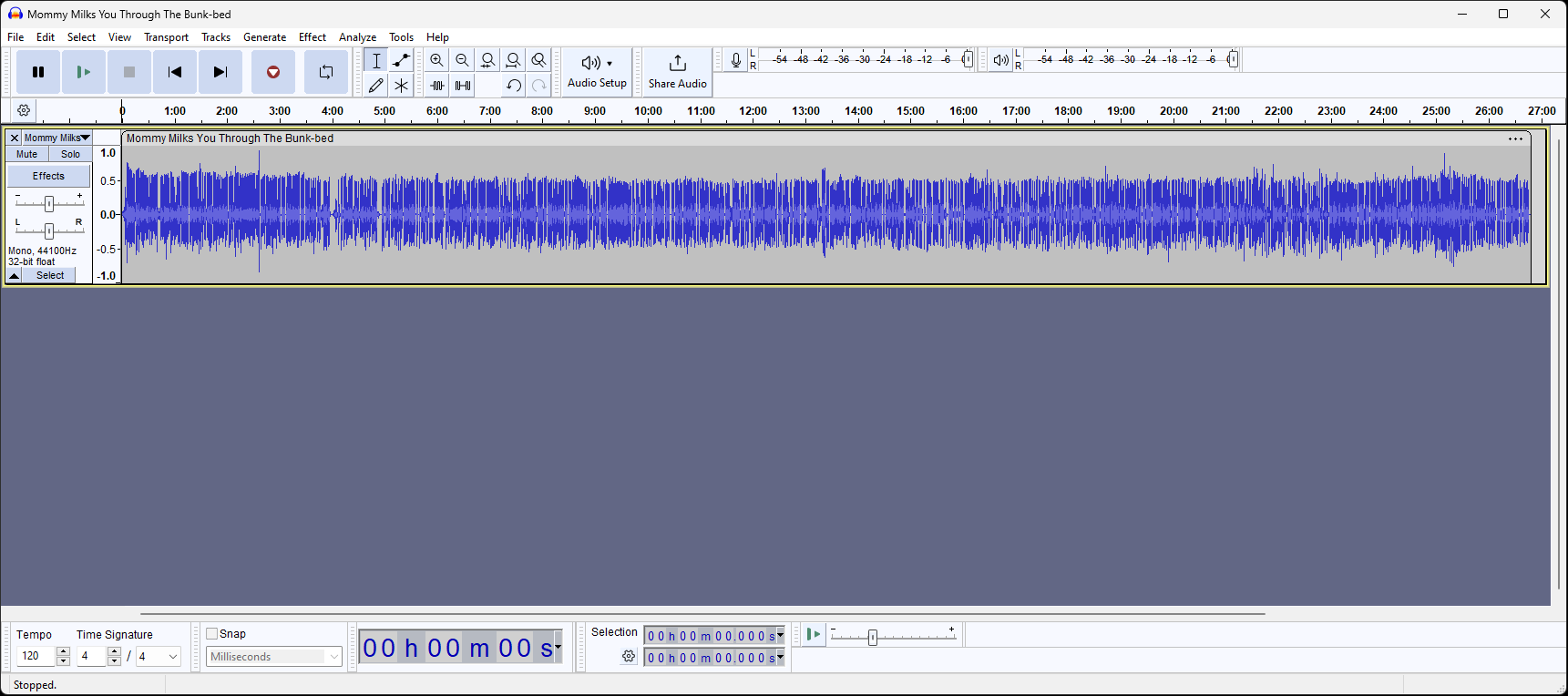1568x696 pixels.
Task: Open the Tools menu
Action: 401,37
